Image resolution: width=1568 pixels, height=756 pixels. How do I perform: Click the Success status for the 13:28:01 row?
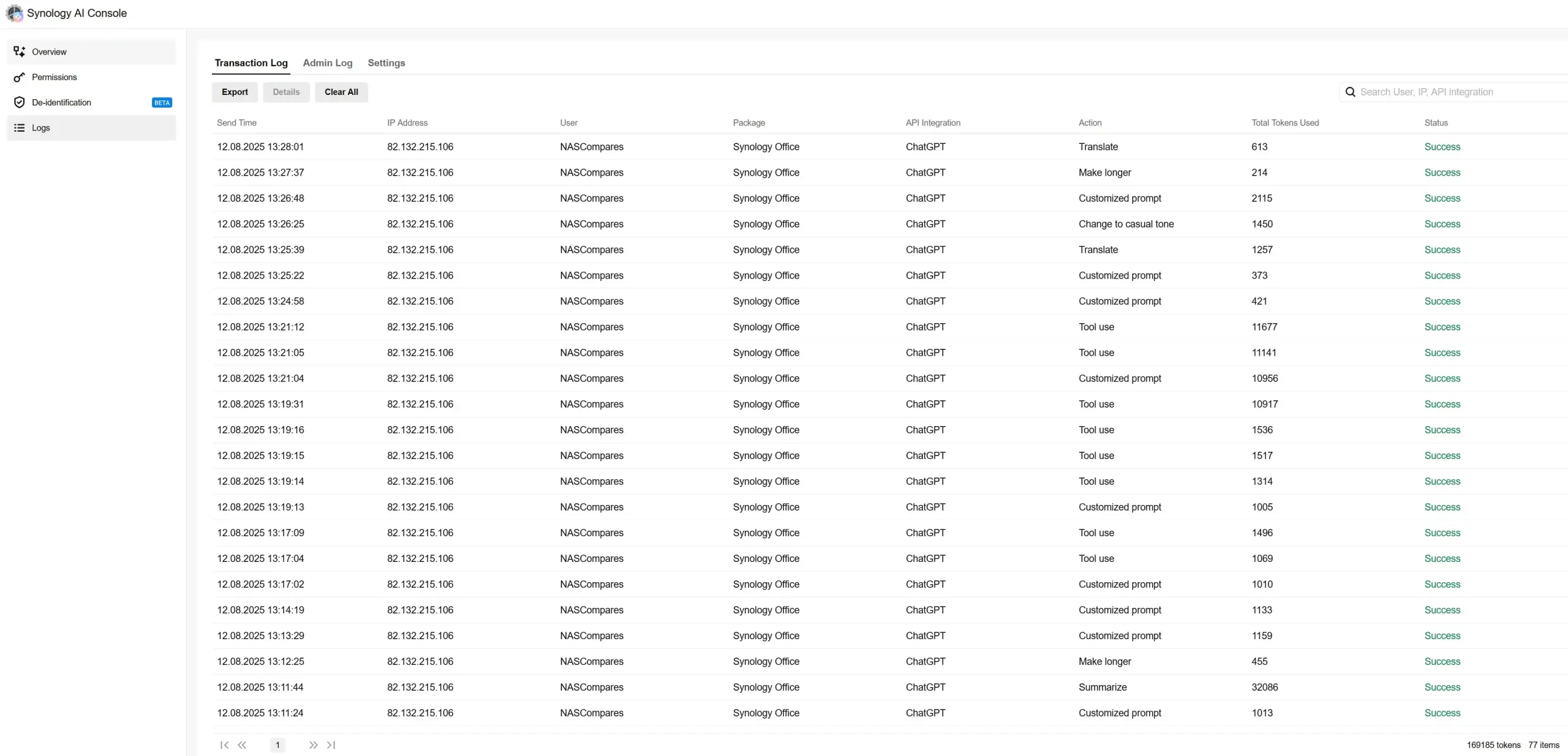[1442, 147]
